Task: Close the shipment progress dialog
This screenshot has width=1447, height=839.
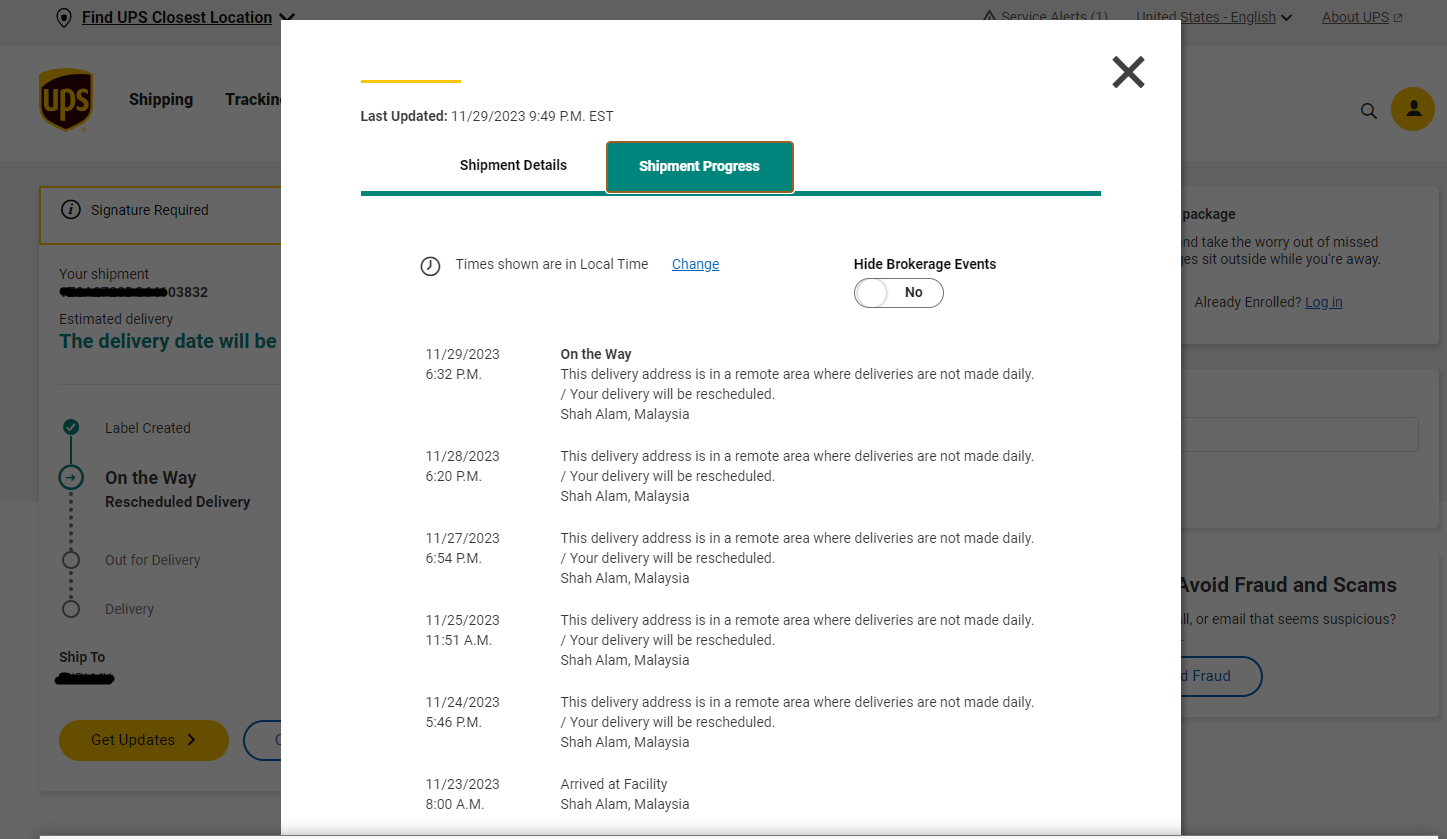Action: [1128, 72]
